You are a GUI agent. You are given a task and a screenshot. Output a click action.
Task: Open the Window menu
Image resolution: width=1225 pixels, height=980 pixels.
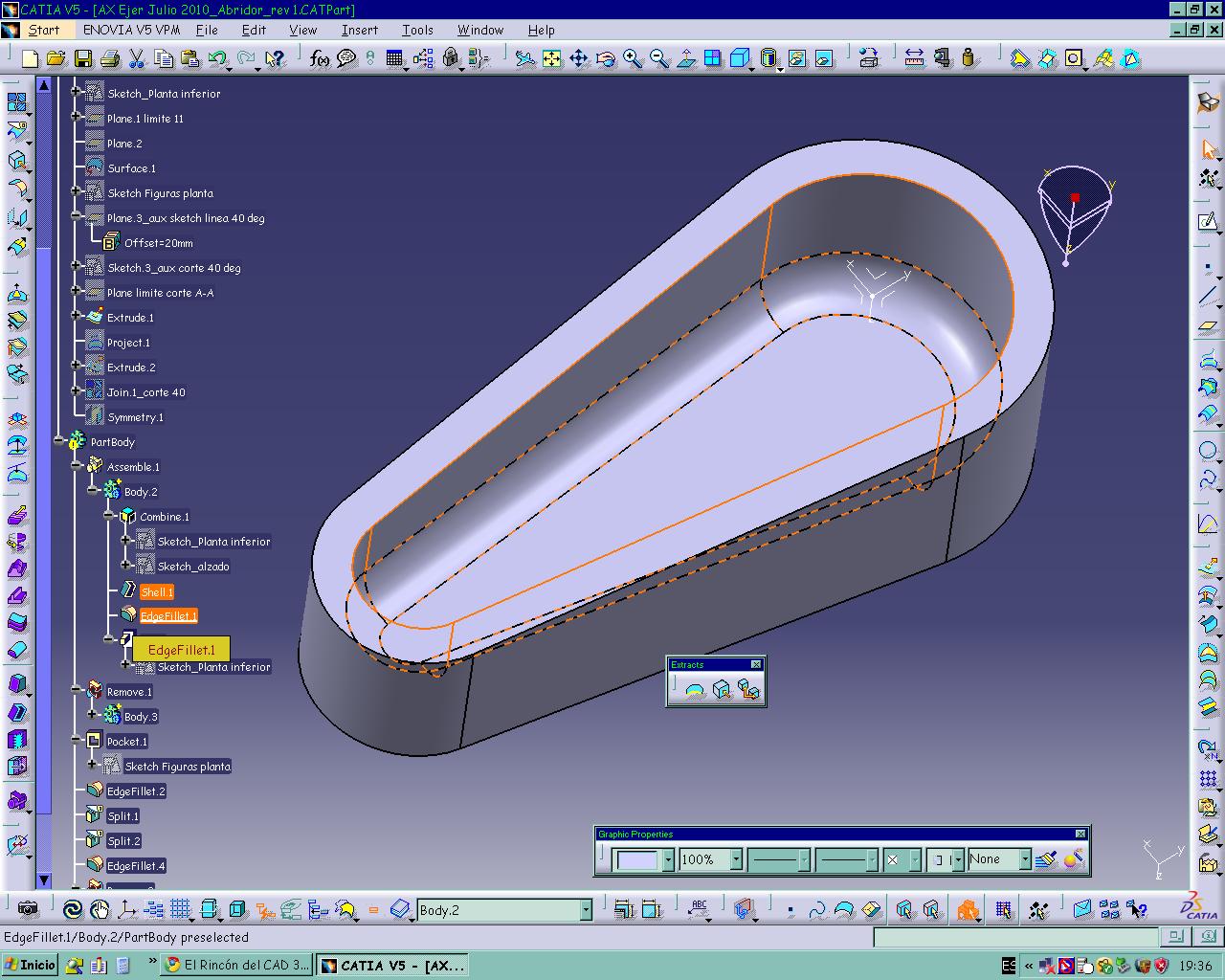tap(480, 30)
